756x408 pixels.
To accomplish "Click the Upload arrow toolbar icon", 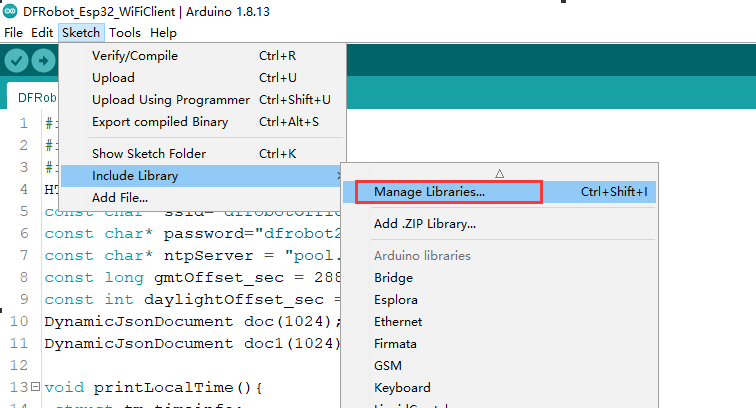I will click(43, 61).
